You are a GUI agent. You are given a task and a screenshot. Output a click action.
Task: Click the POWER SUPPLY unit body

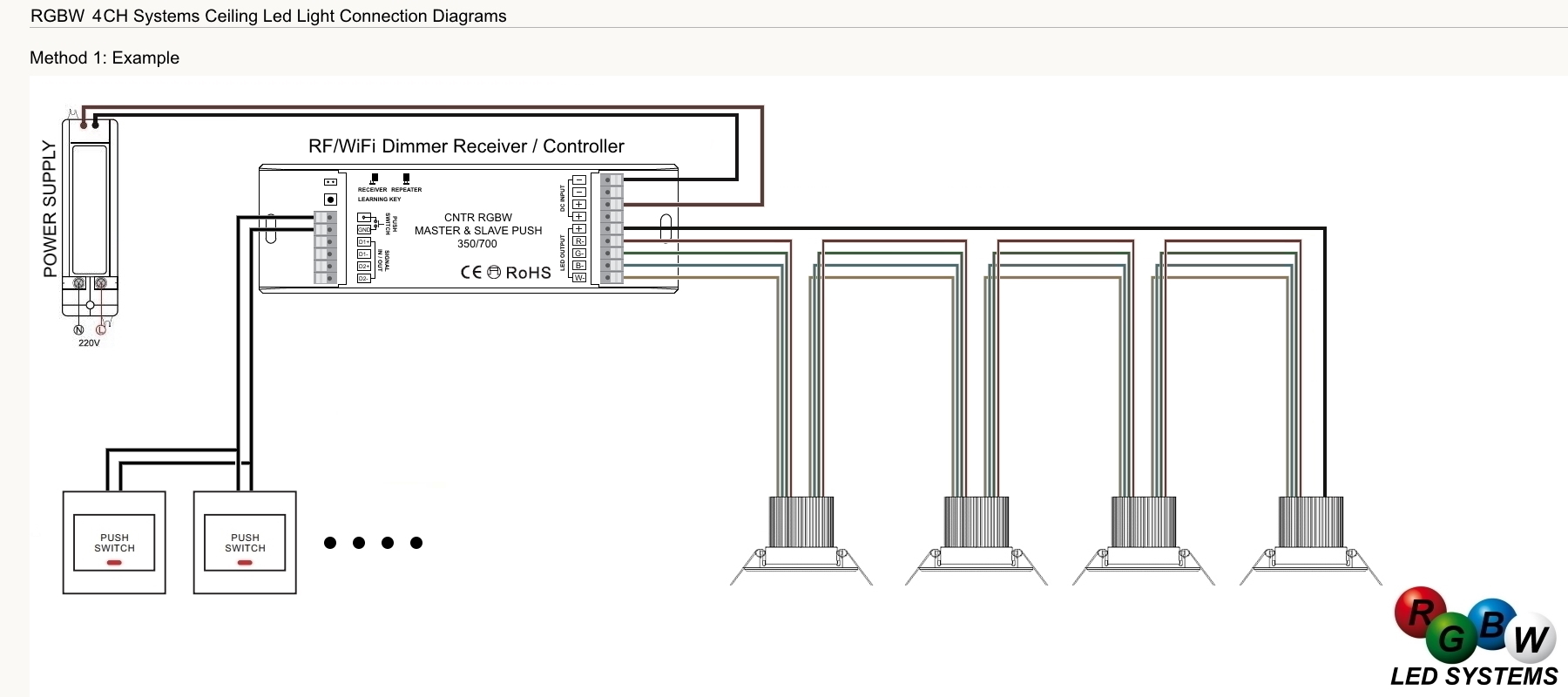(x=89, y=209)
